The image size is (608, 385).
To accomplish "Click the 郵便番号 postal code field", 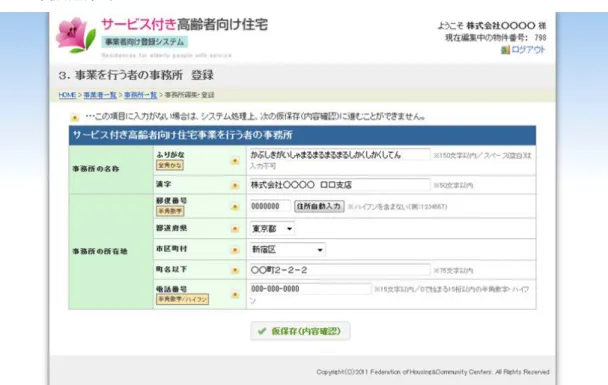I will (x=270, y=206).
